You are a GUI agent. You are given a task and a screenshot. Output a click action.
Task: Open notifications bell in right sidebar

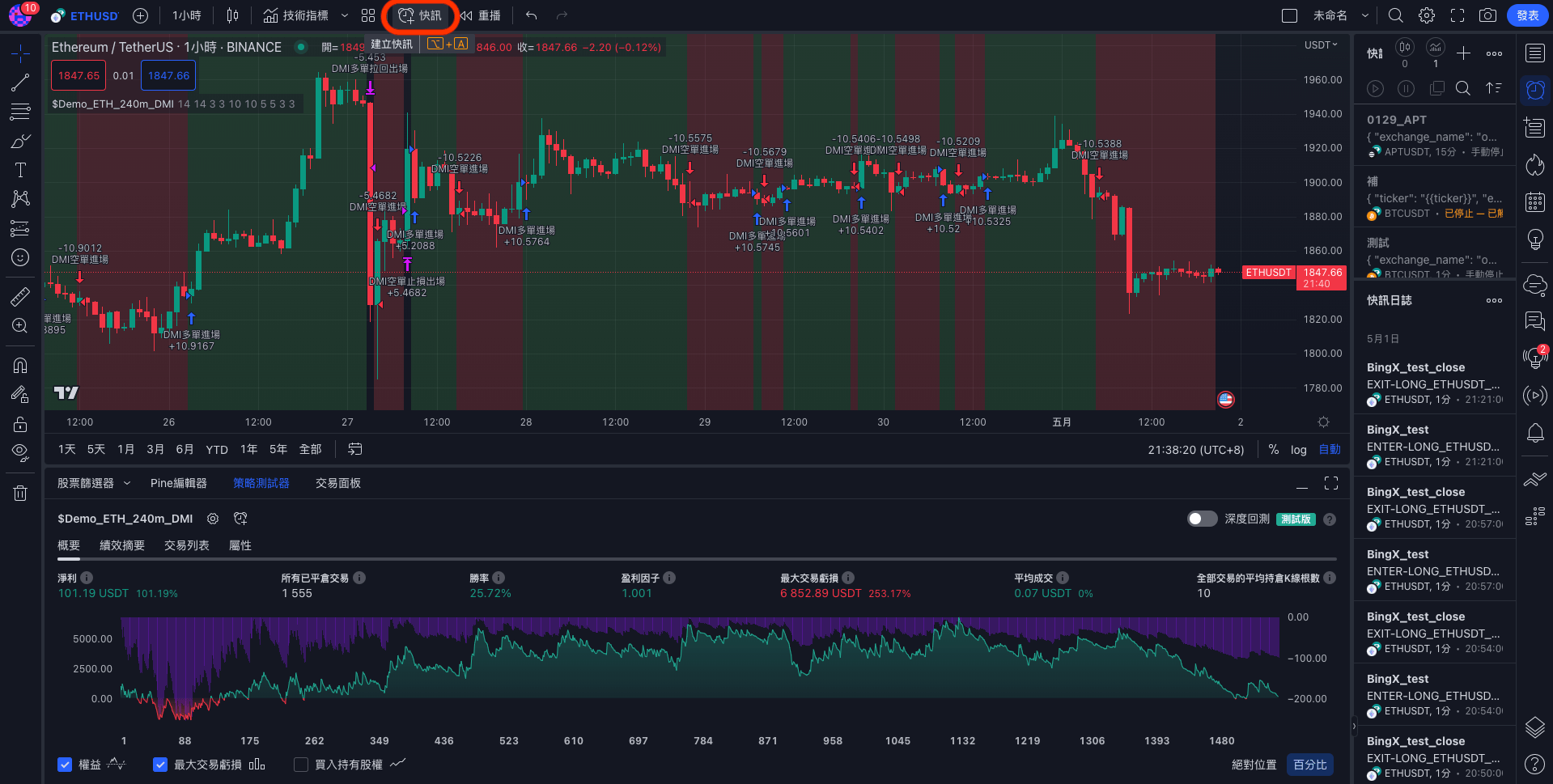[1534, 433]
